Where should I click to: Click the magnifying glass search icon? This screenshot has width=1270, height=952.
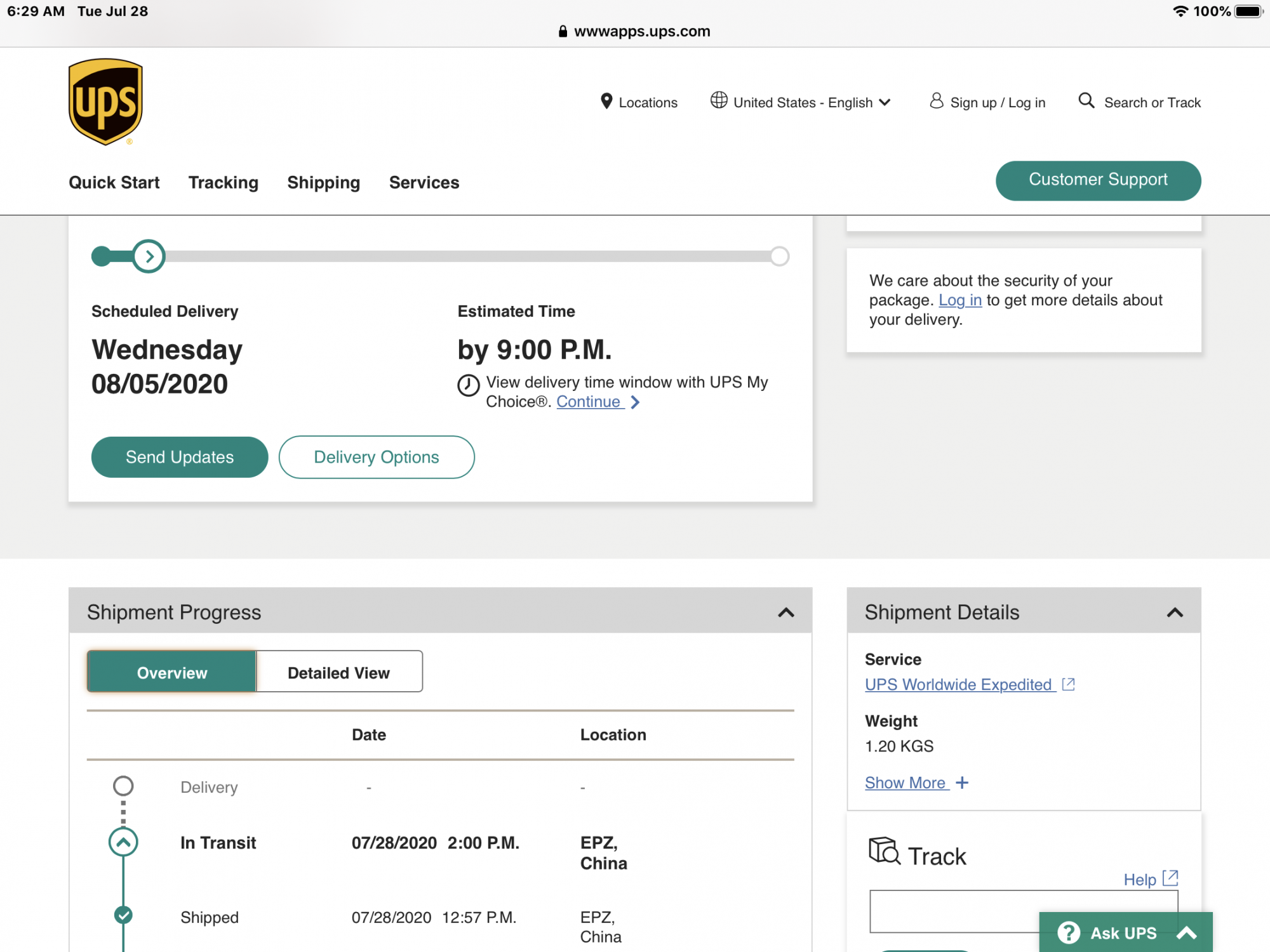(x=1086, y=101)
